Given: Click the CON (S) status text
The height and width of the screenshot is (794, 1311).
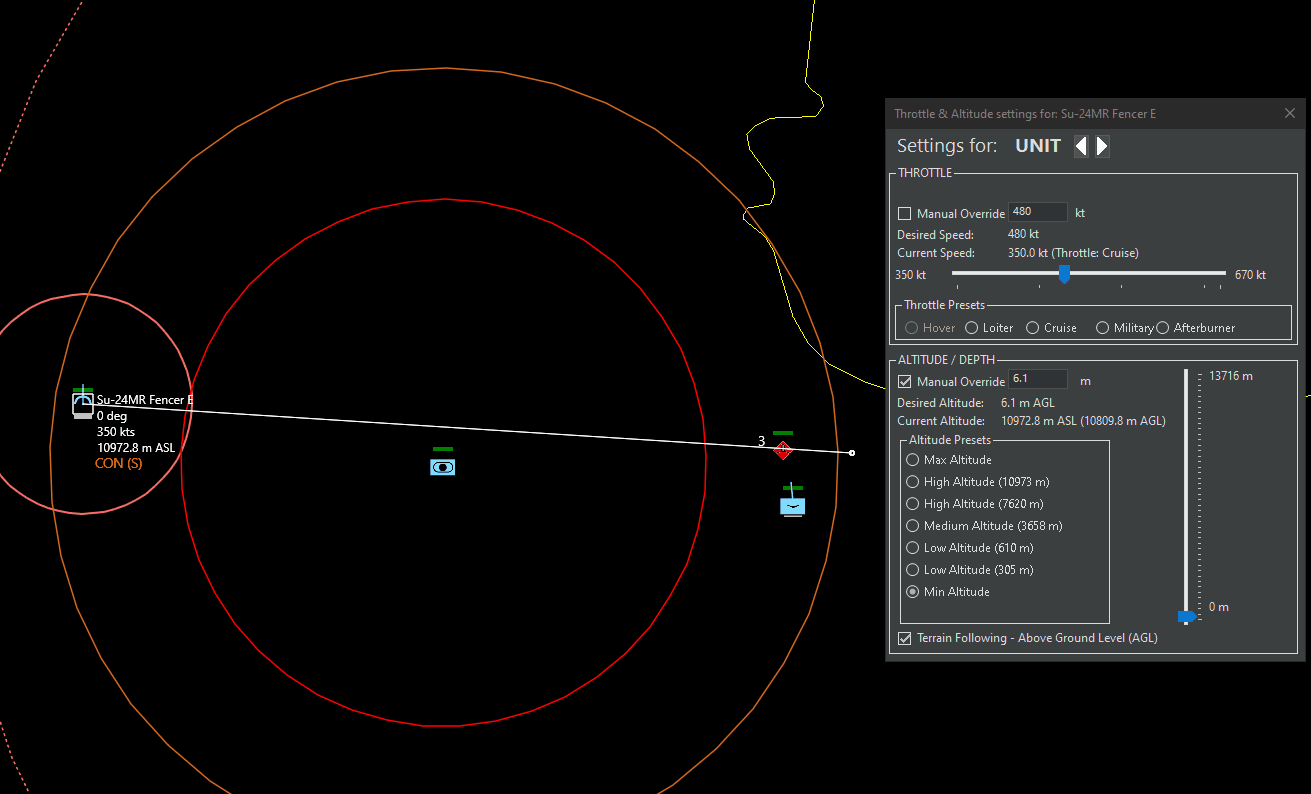Looking at the screenshot, I should tap(118, 463).
